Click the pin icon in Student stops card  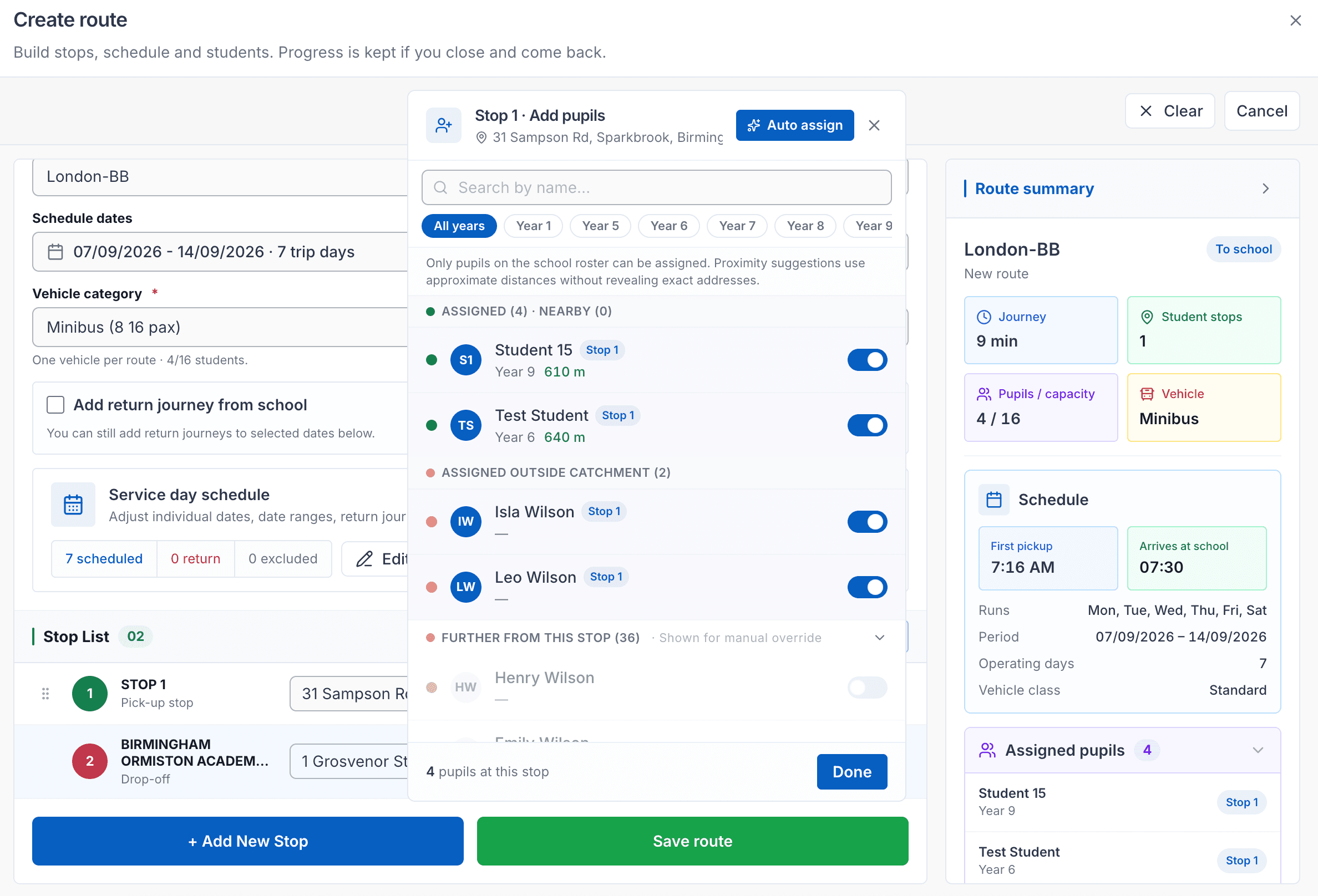[1147, 317]
